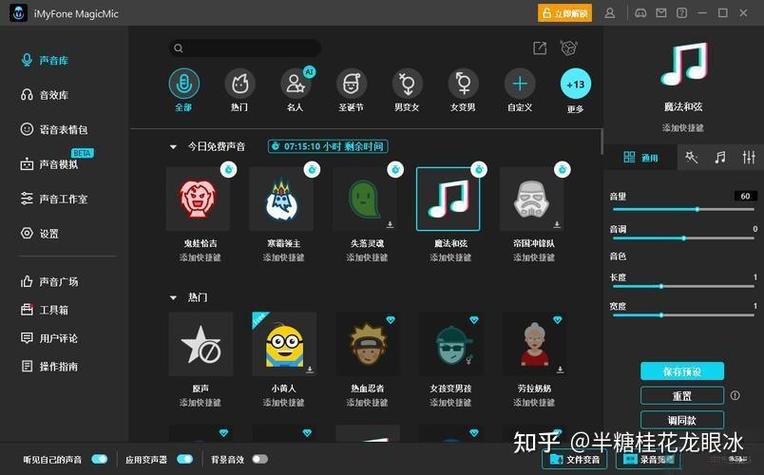764x475 pixels.
Task: Click the 重置 reset button
Action: [x=682, y=396]
